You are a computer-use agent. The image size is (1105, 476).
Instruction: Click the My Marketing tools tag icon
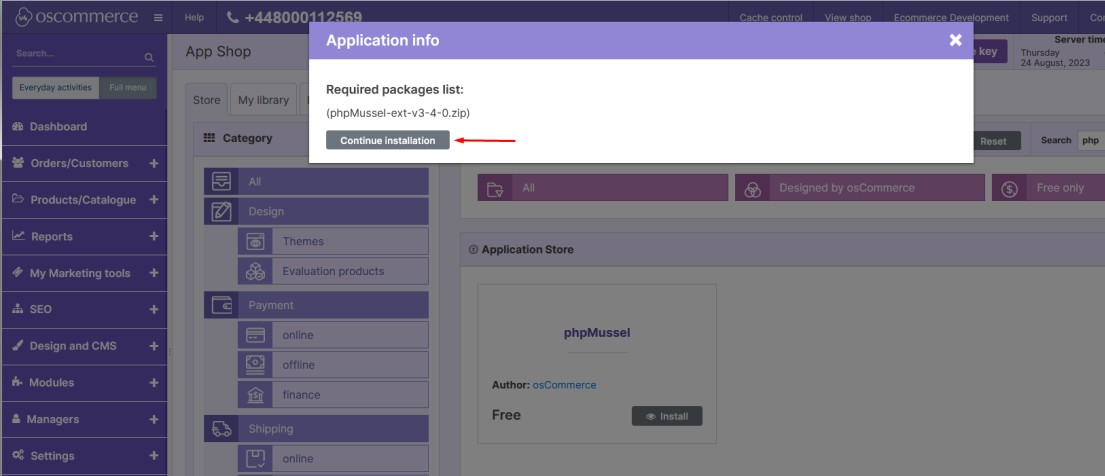coord(18,273)
